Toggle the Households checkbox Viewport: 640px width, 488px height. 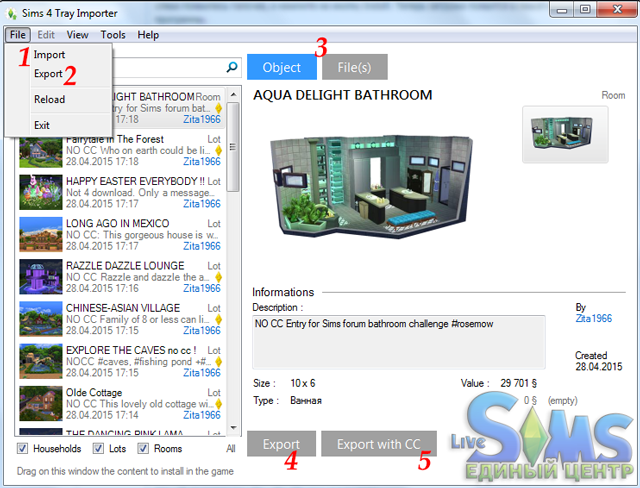(x=22, y=448)
